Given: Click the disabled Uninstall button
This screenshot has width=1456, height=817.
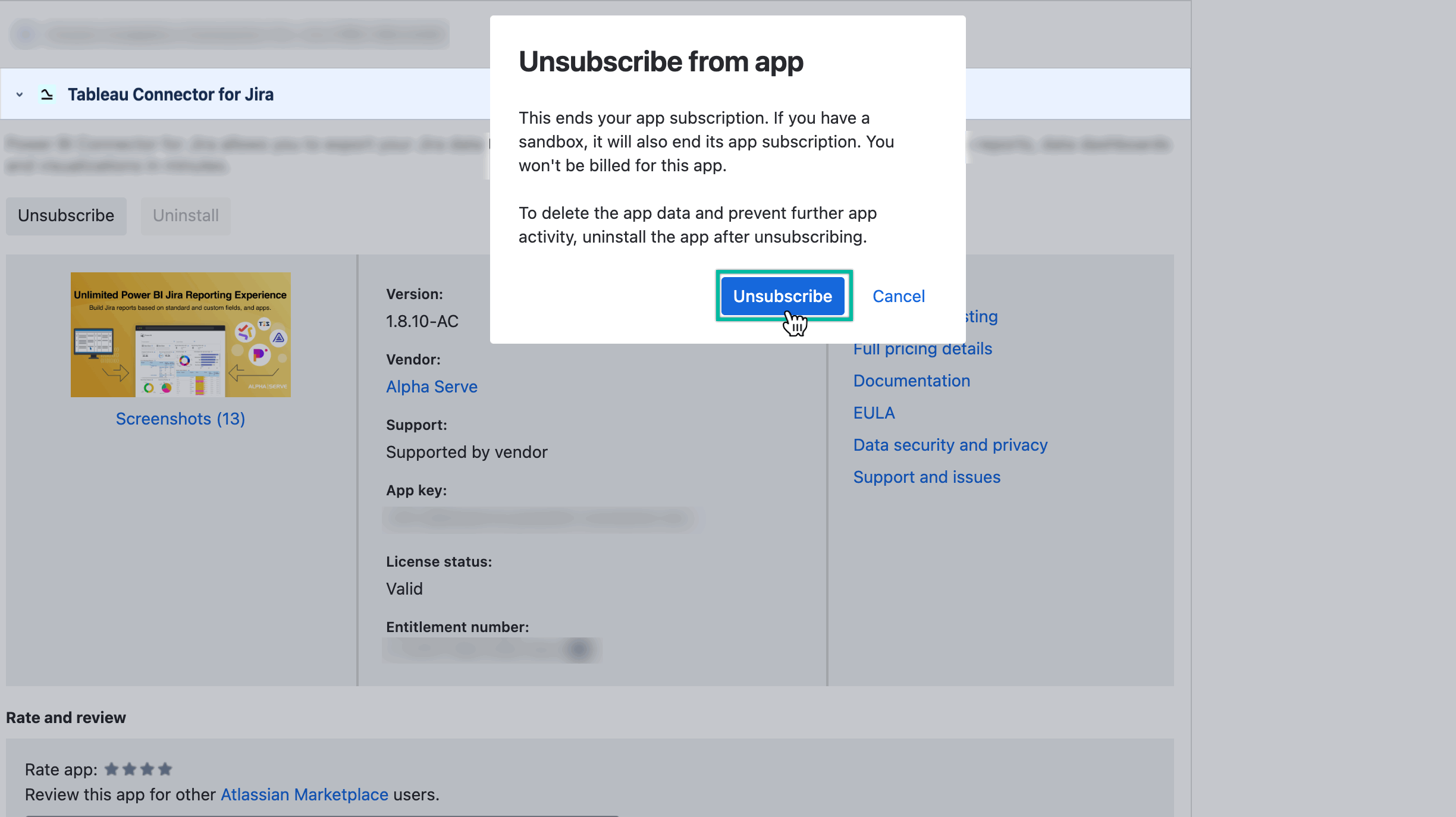Looking at the screenshot, I should click(185, 216).
